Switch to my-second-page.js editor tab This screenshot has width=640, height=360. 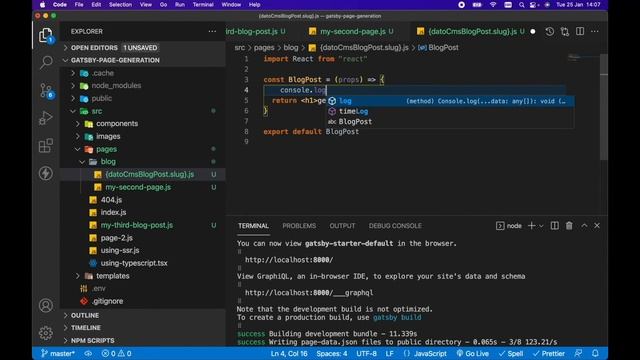352,31
